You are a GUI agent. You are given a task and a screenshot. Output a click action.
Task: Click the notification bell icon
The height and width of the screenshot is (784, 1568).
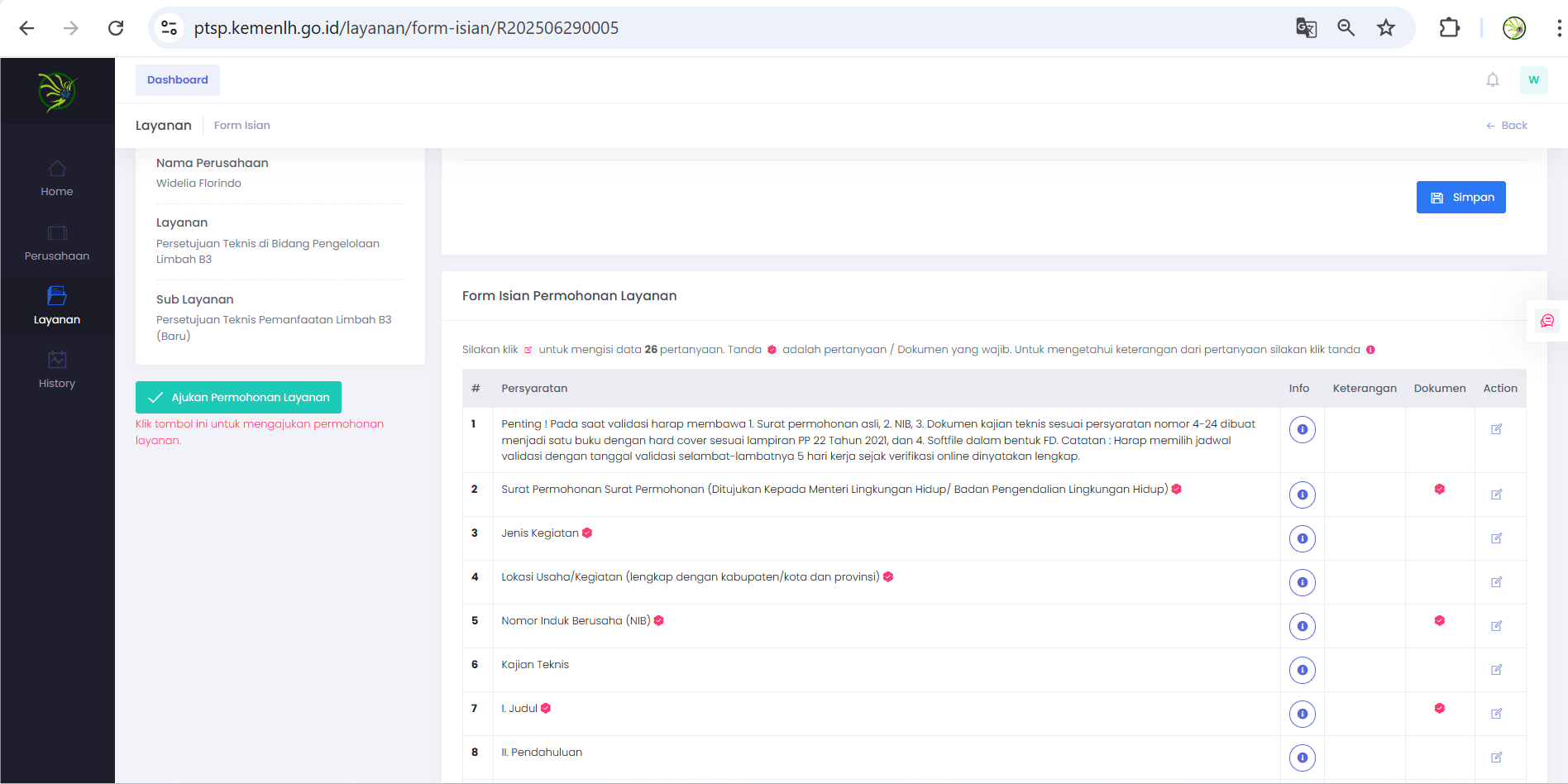click(x=1492, y=80)
